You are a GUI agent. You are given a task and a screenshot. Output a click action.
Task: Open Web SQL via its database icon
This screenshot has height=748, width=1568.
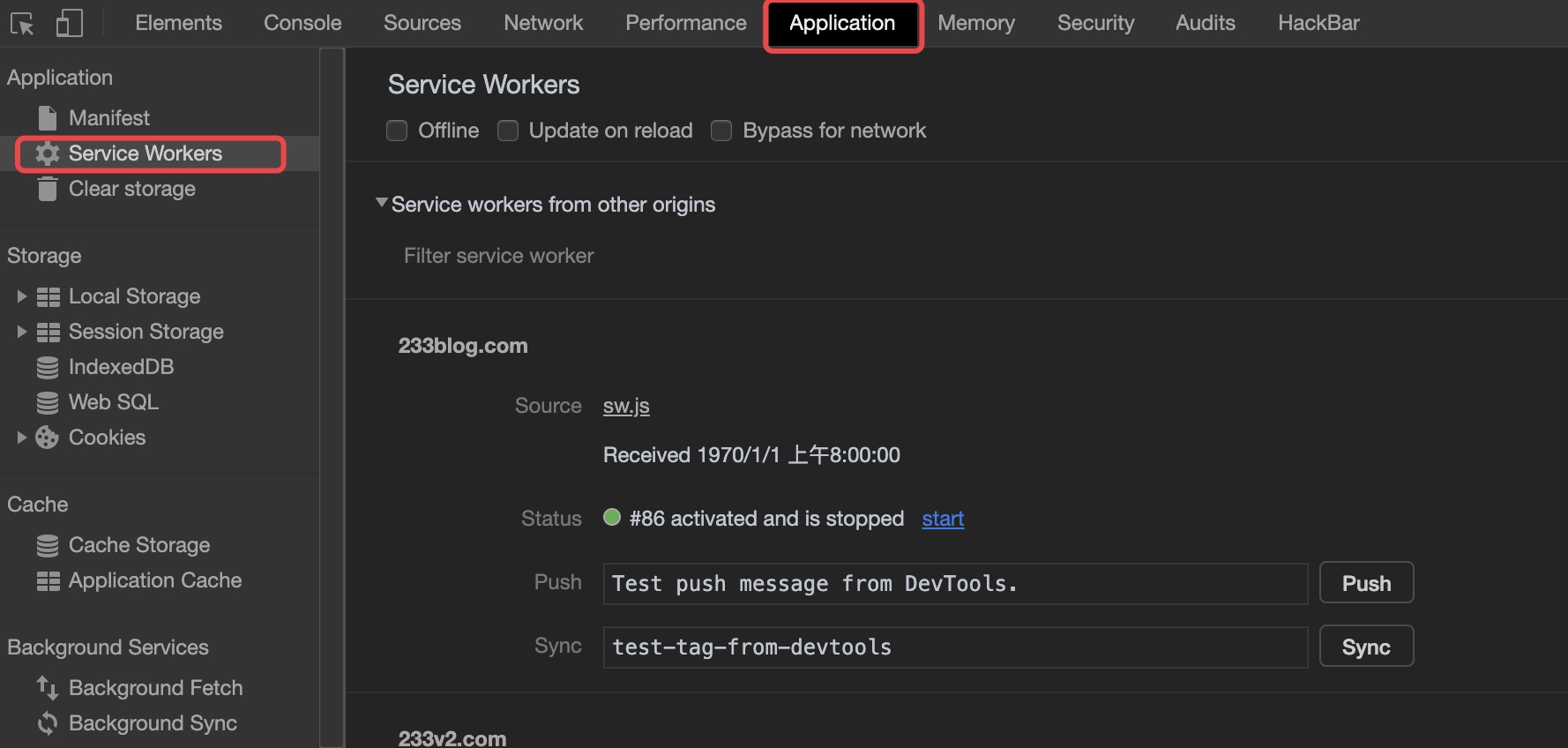click(x=48, y=402)
